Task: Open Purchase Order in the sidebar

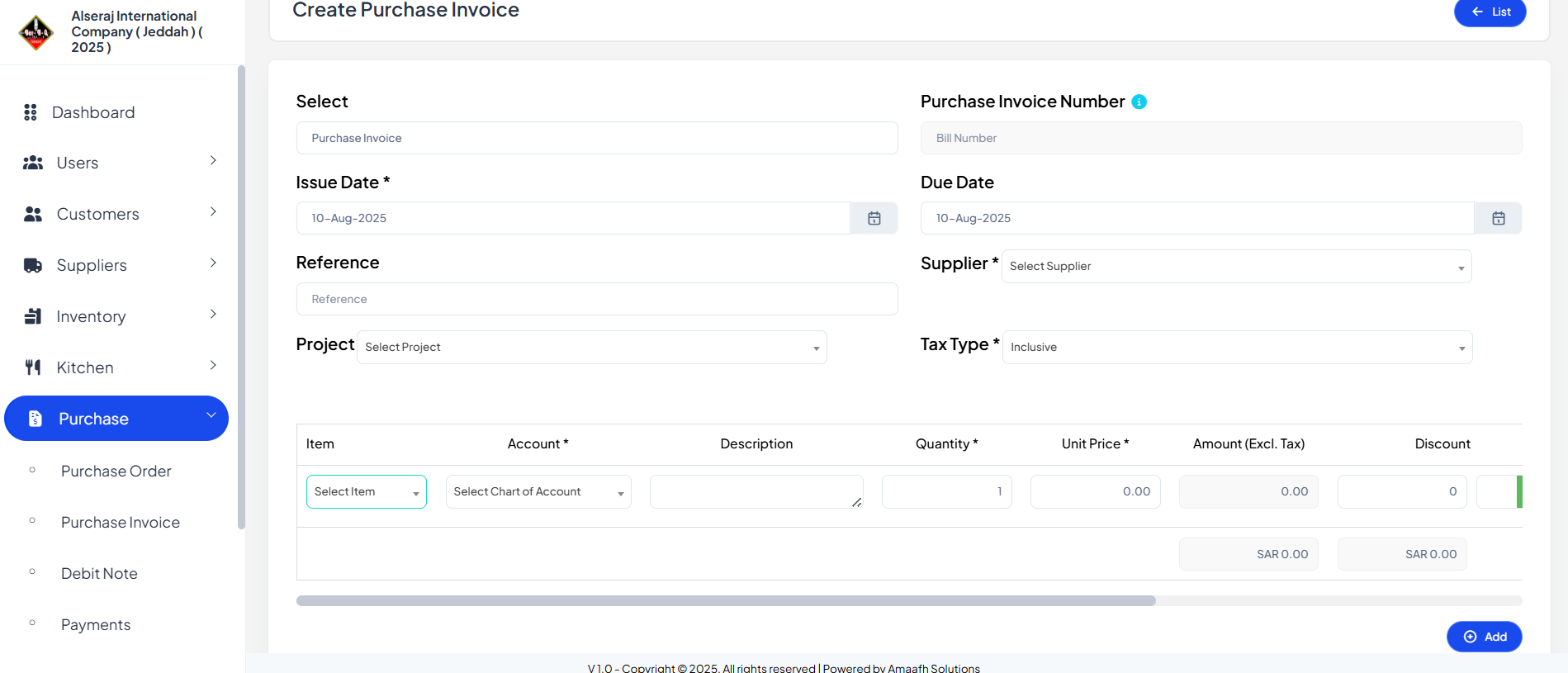Action: 116,471
